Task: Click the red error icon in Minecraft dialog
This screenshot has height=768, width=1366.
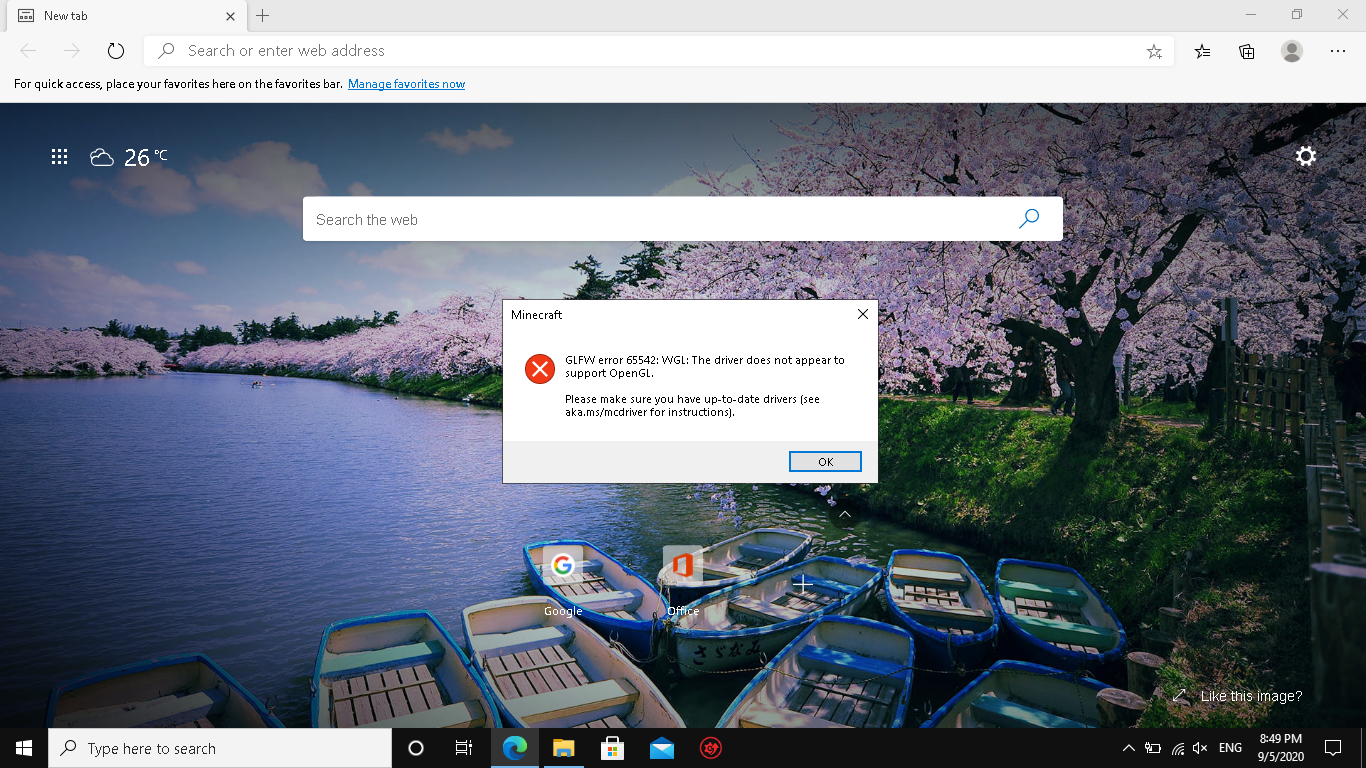Action: 540,368
